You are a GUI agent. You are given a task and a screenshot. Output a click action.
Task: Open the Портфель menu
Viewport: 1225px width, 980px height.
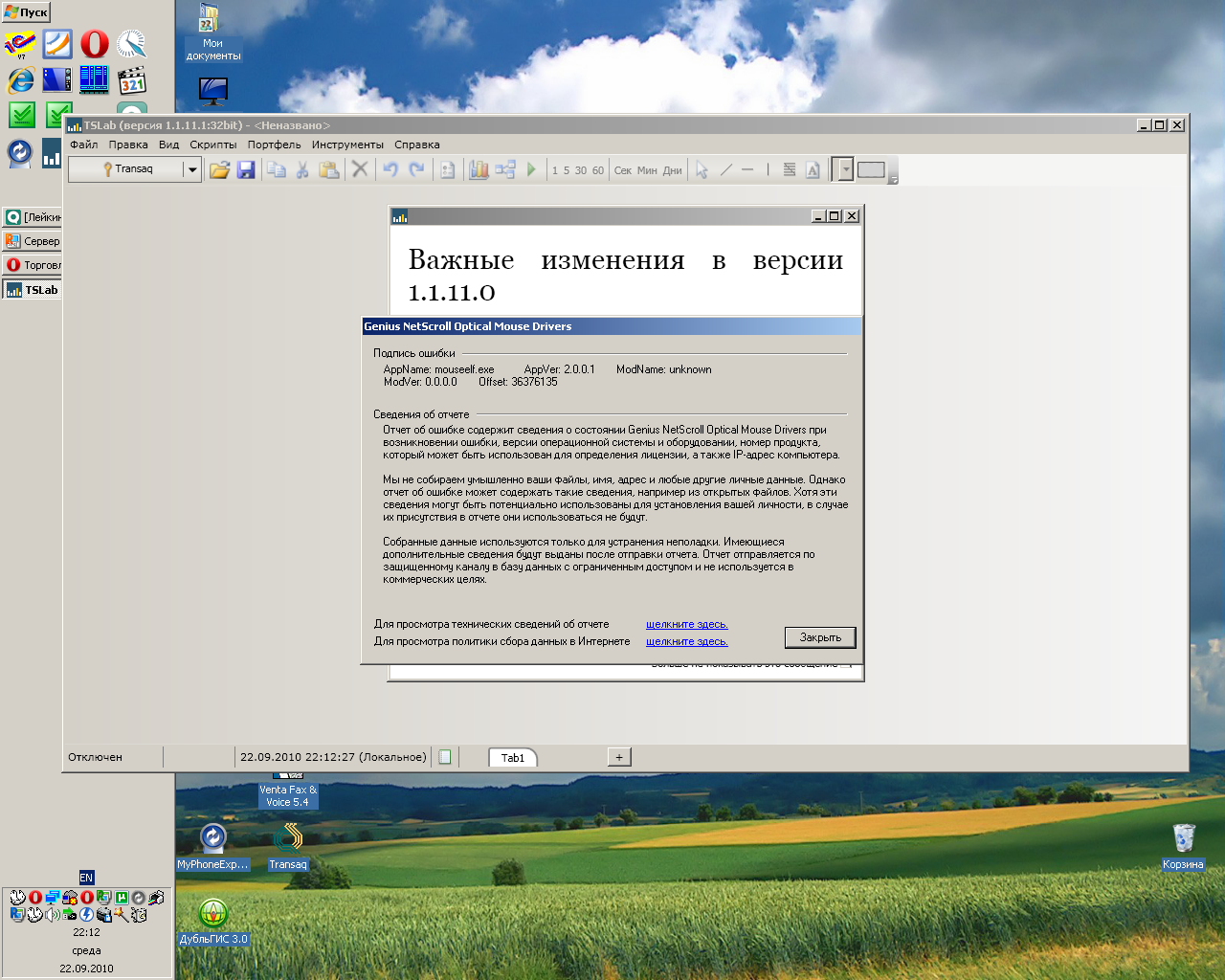(274, 145)
